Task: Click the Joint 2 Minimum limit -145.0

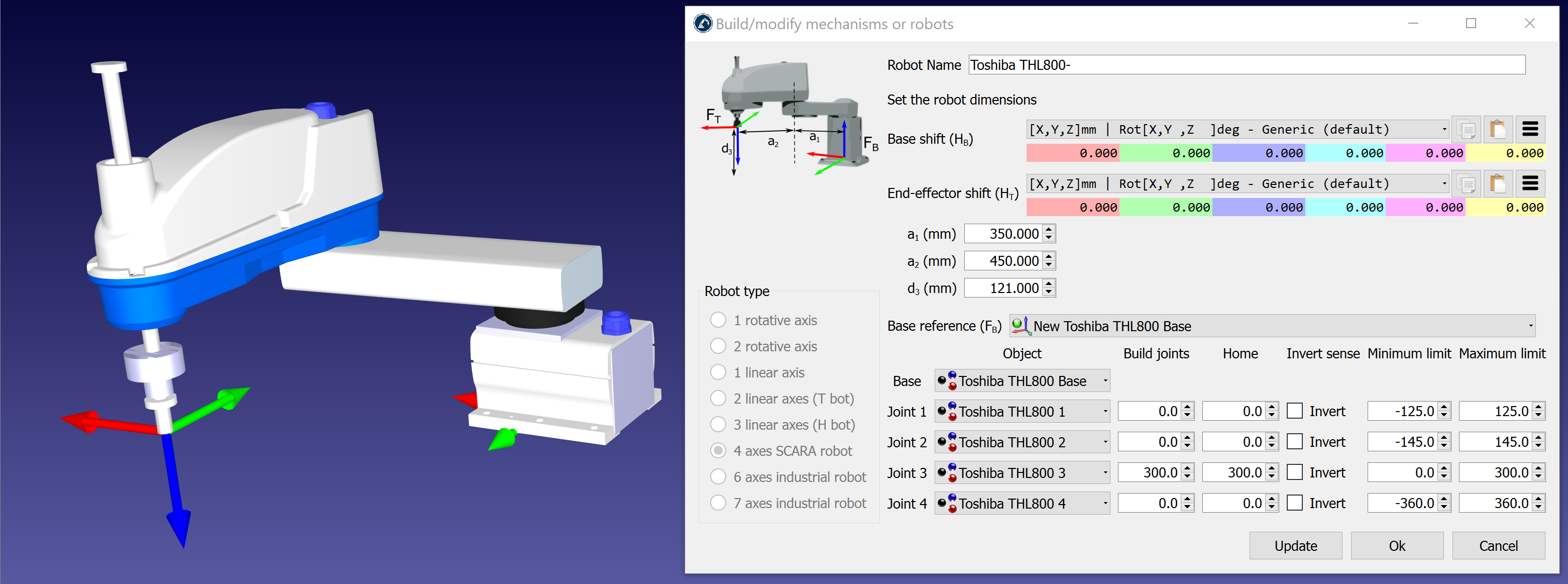Action: tap(1404, 442)
